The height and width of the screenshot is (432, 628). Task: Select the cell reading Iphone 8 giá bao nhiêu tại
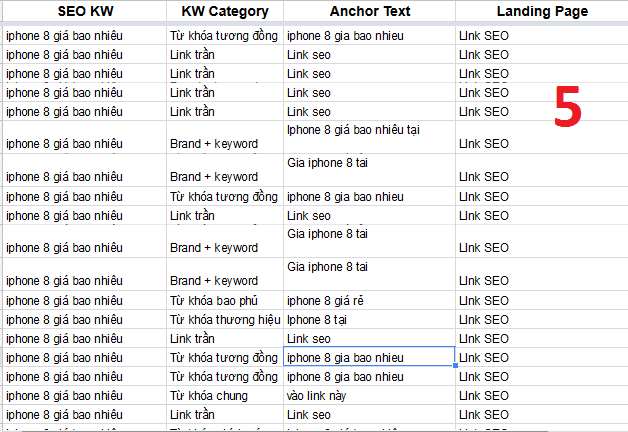369,137
